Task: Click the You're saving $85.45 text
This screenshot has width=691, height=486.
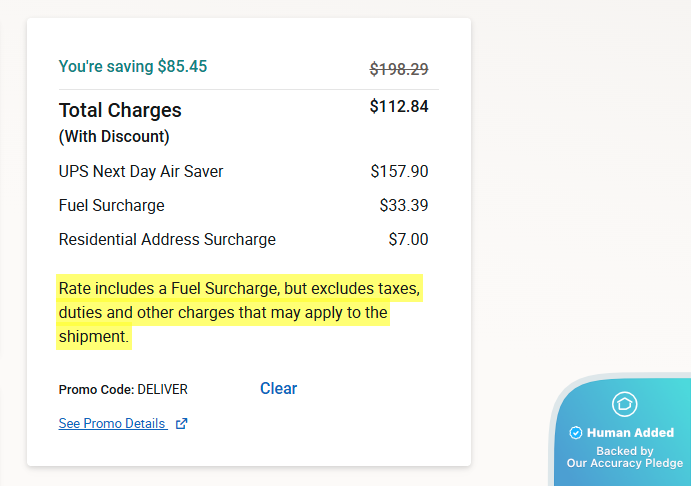Action: (x=133, y=67)
